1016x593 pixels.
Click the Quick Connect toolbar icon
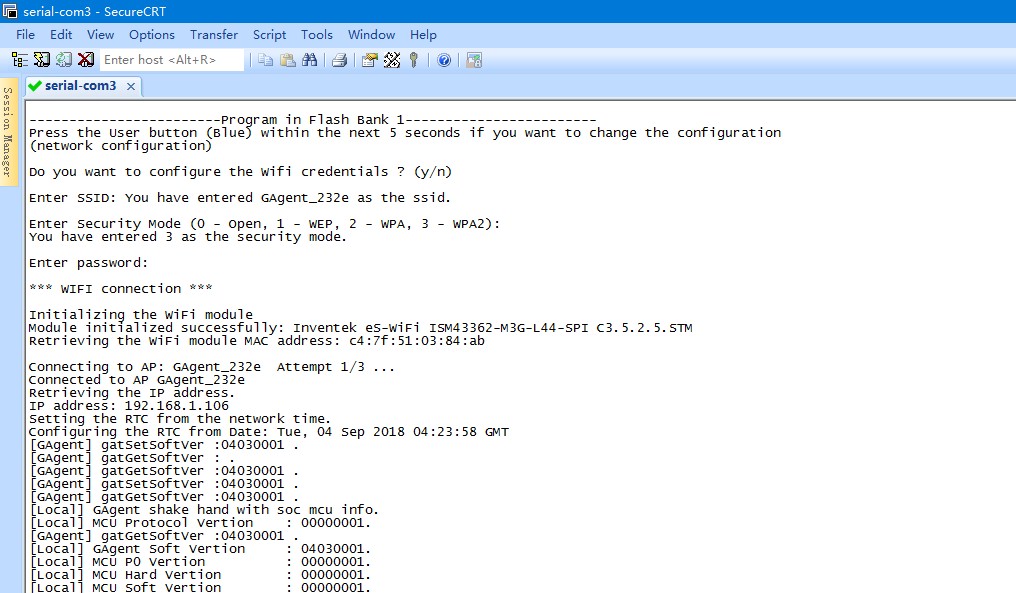[x=42, y=60]
